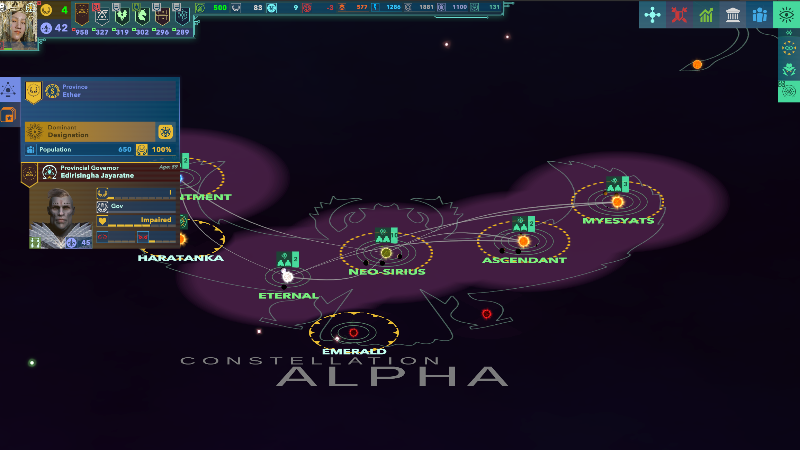
Task: Click the house banner showing 296
Action: (162, 15)
